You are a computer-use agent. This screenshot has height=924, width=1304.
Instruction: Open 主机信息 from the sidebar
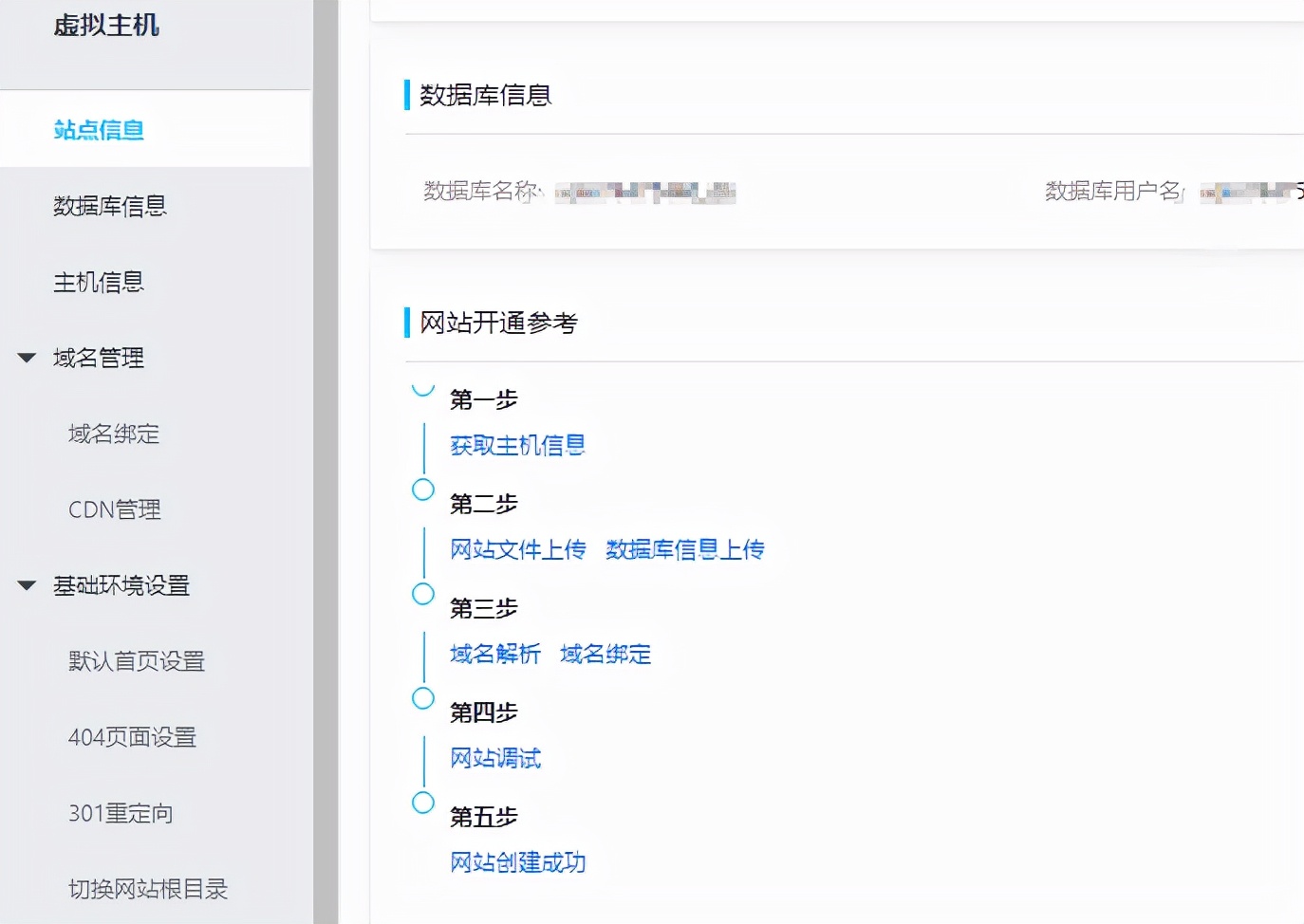(x=99, y=282)
